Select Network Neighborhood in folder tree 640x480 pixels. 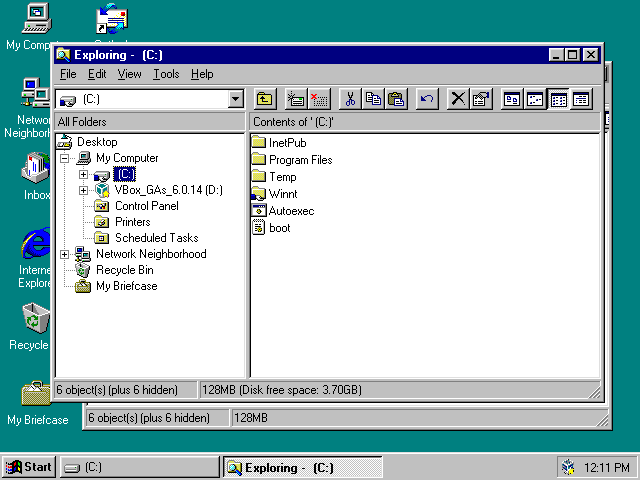[151, 254]
